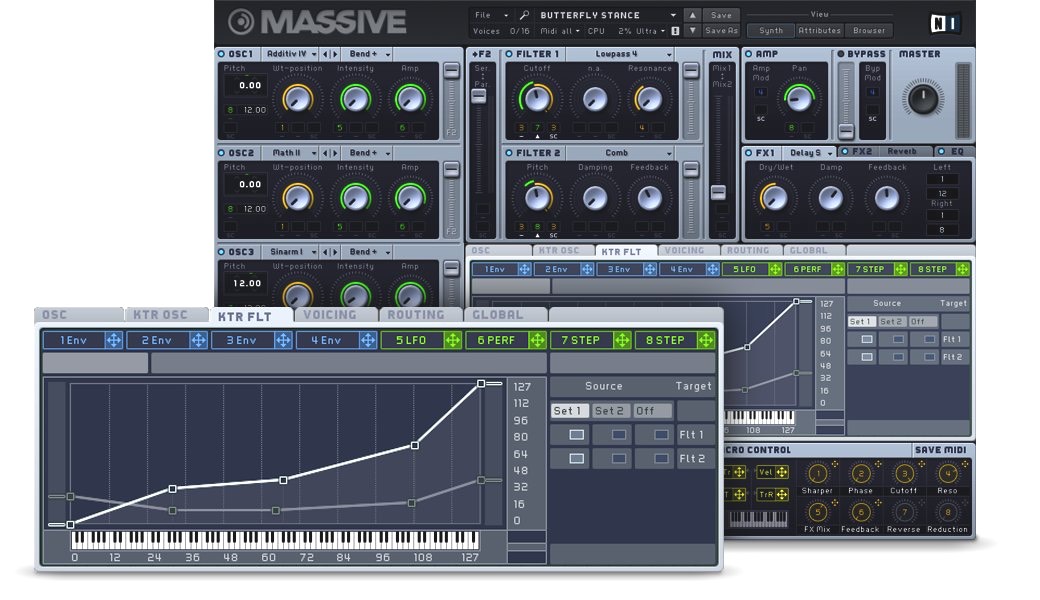Screen dimensions: 1040x600
Task: Switch to the Attributes view
Action: 820,31
